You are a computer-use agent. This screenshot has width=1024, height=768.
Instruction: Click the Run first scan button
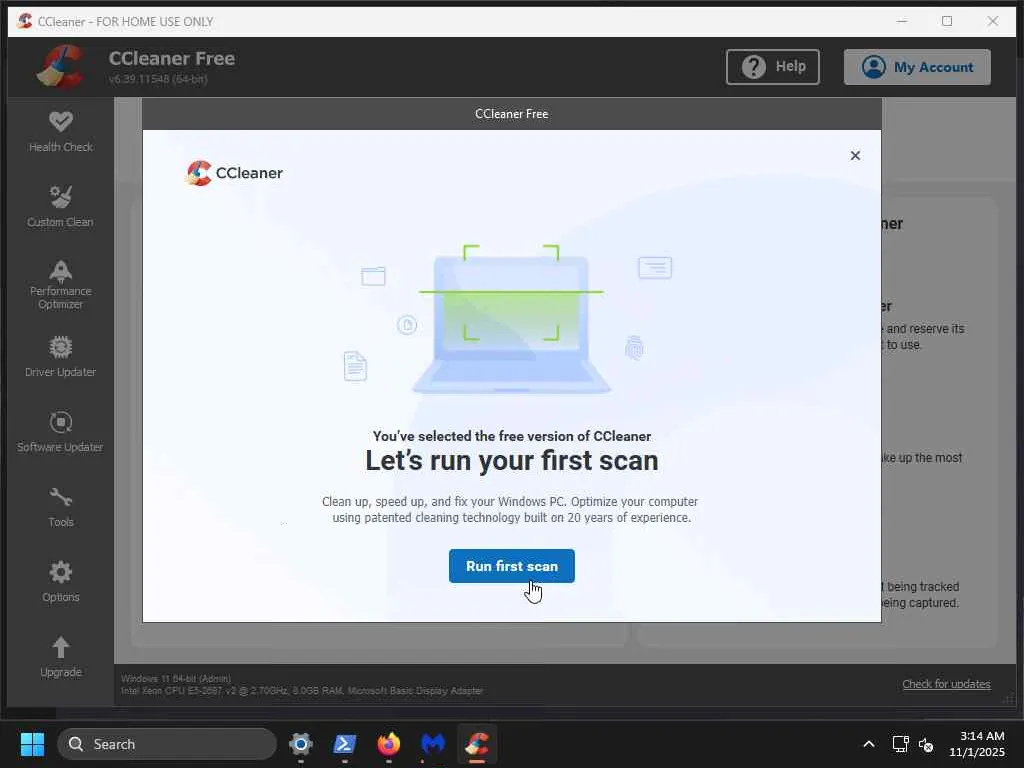click(511, 566)
